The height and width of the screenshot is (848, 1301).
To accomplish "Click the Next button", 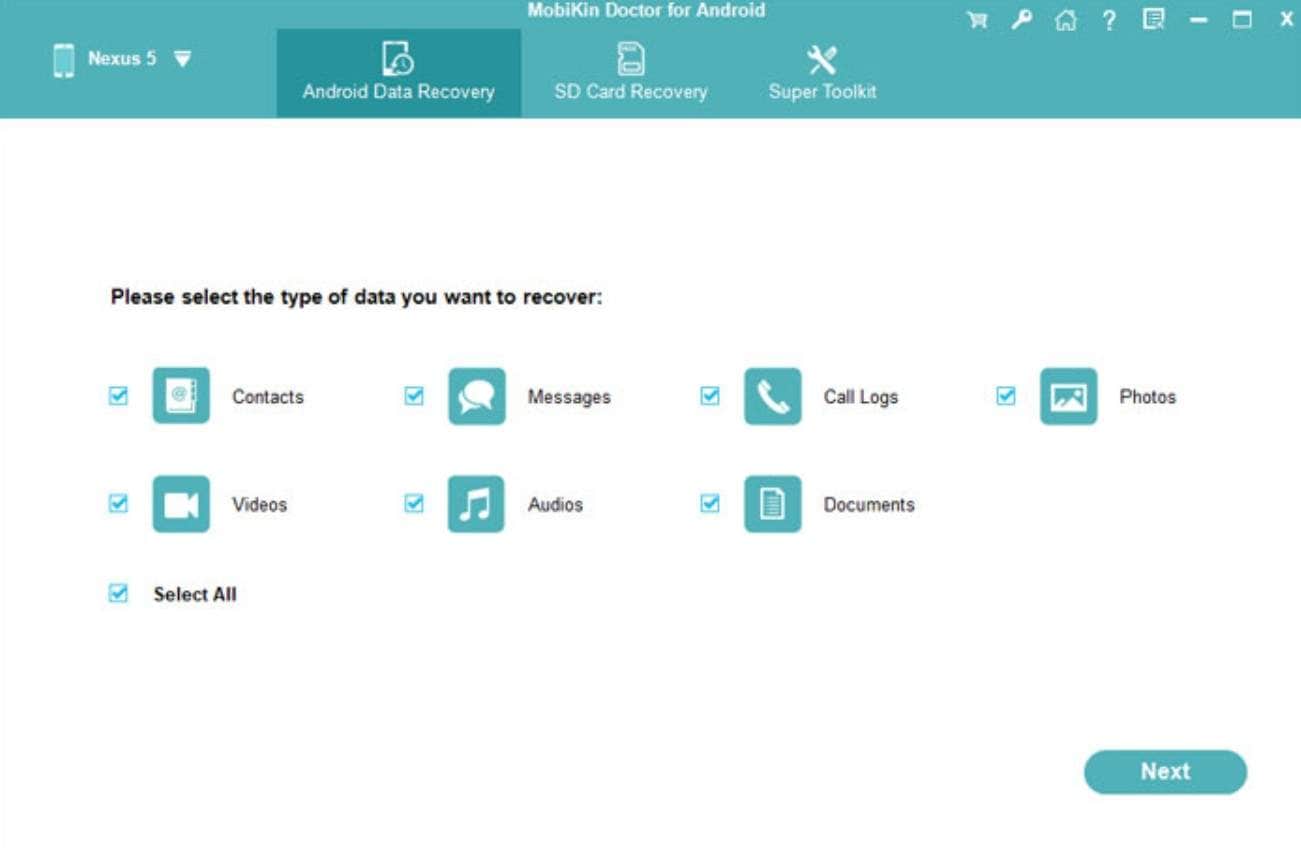I will pos(1166,772).
